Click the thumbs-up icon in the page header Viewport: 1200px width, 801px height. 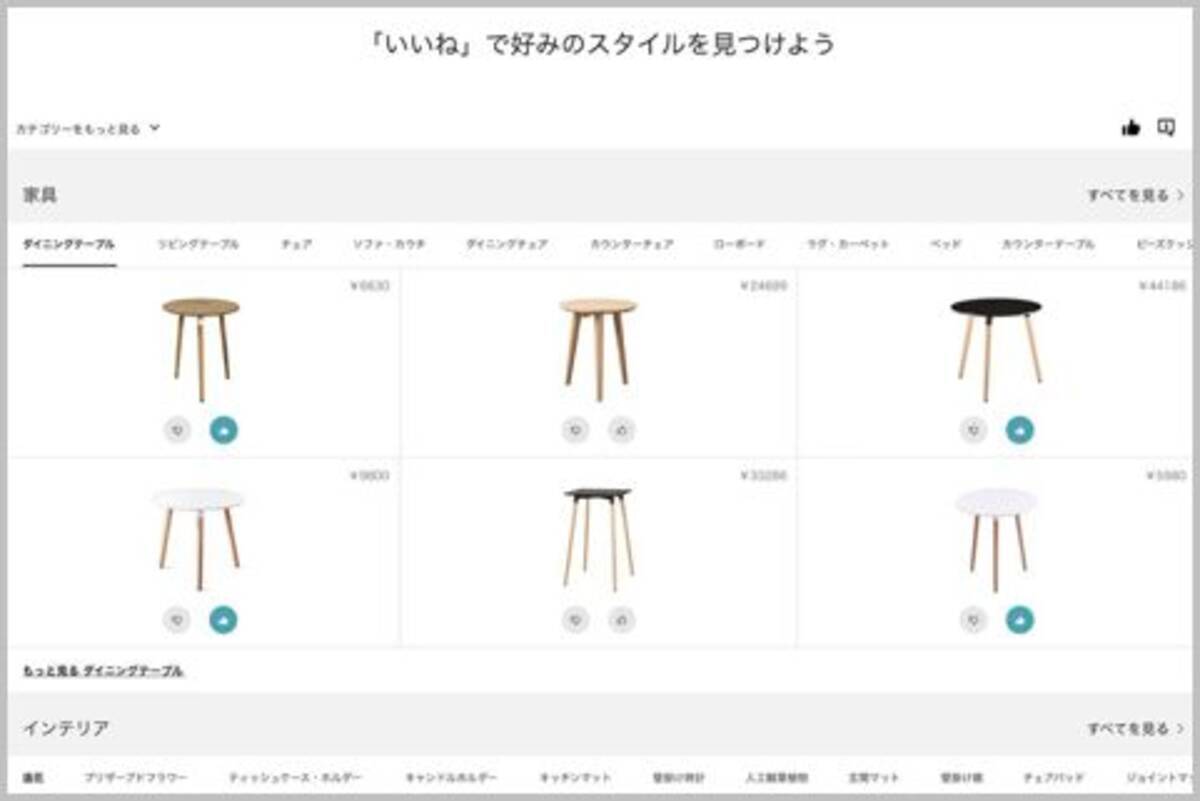point(1131,127)
